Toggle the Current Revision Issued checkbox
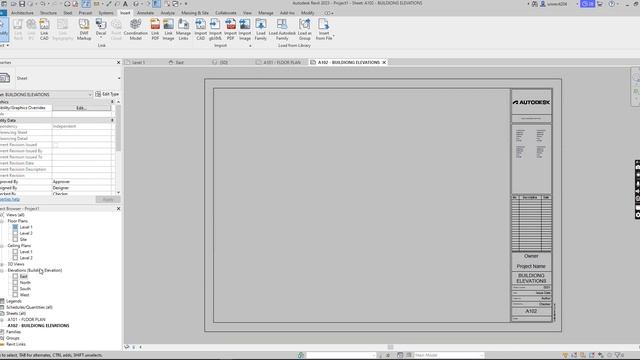 55,144
